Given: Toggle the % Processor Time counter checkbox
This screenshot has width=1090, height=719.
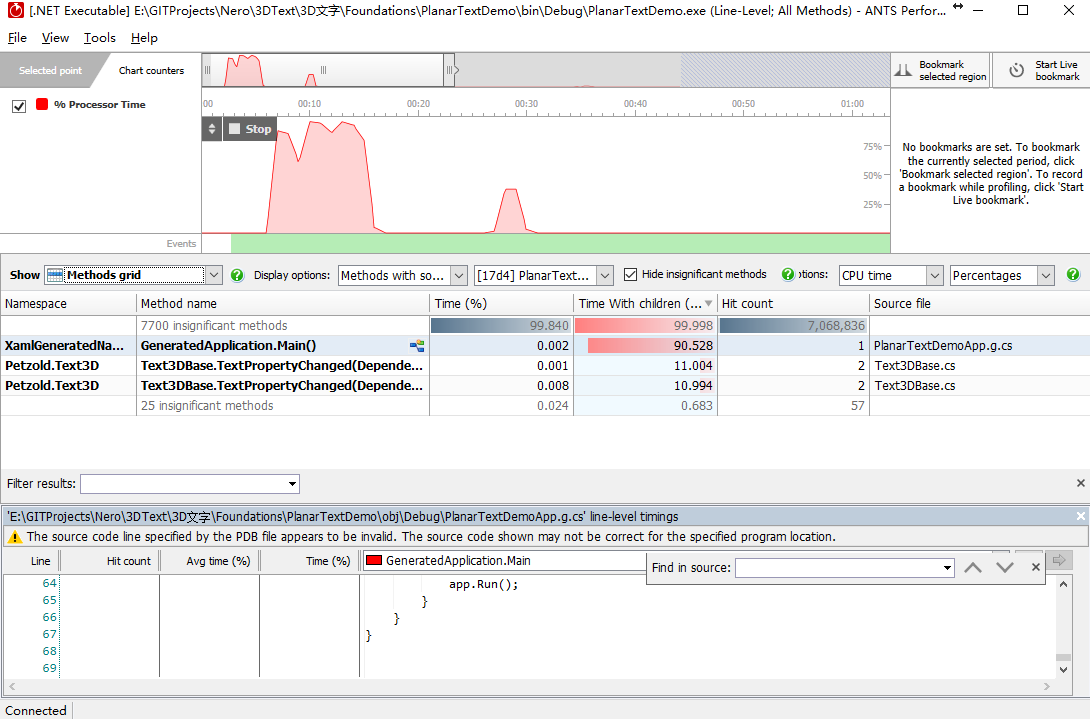Looking at the screenshot, I should click(19, 106).
